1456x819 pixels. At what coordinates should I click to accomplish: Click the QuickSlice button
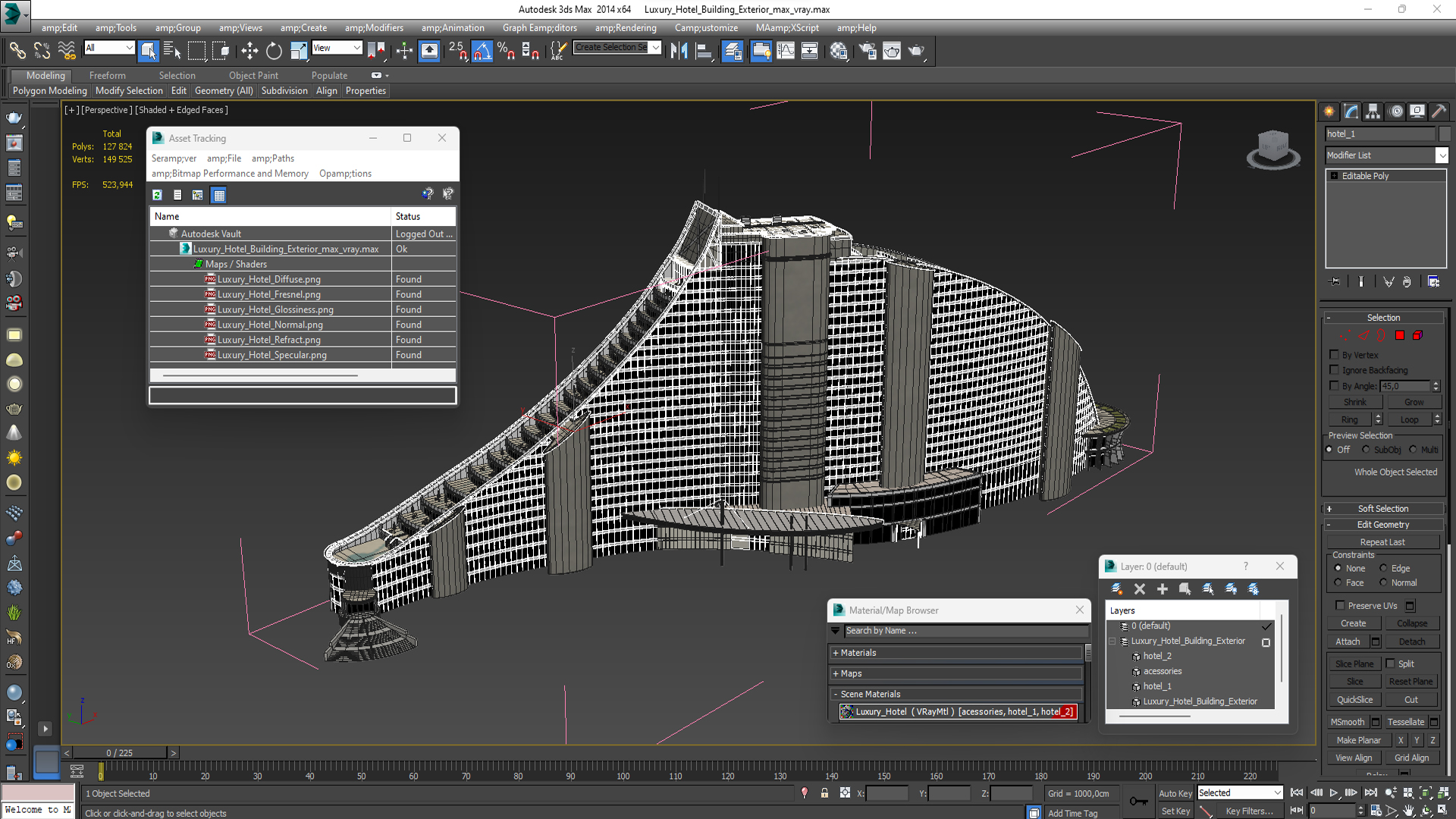point(1354,699)
